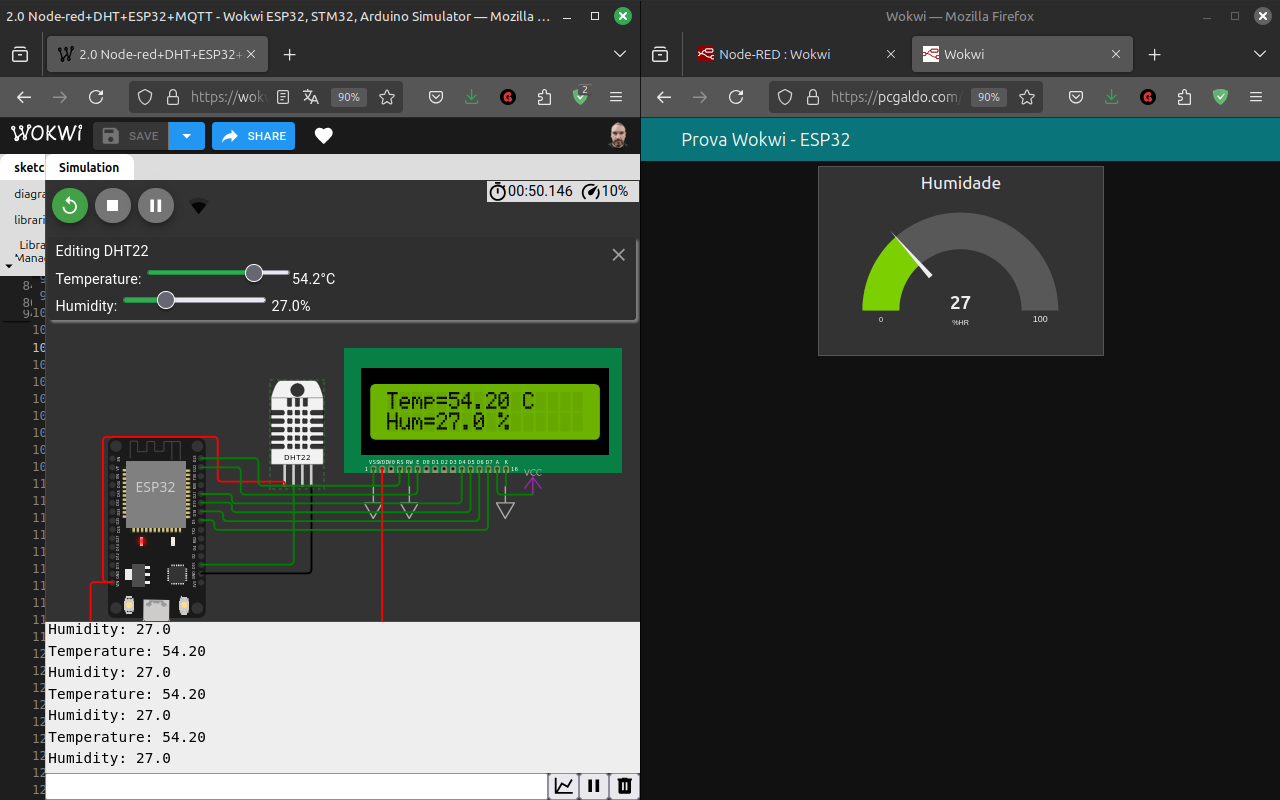The width and height of the screenshot is (1280, 800).
Task: Click the SHARE button
Action: click(253, 136)
